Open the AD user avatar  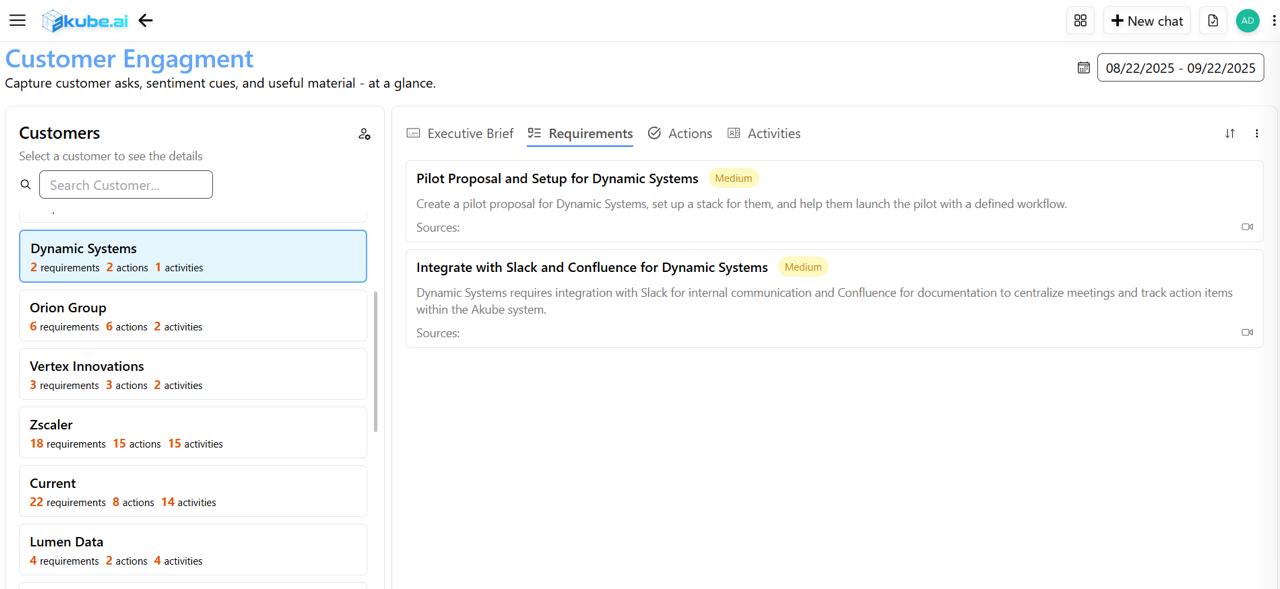[1247, 20]
